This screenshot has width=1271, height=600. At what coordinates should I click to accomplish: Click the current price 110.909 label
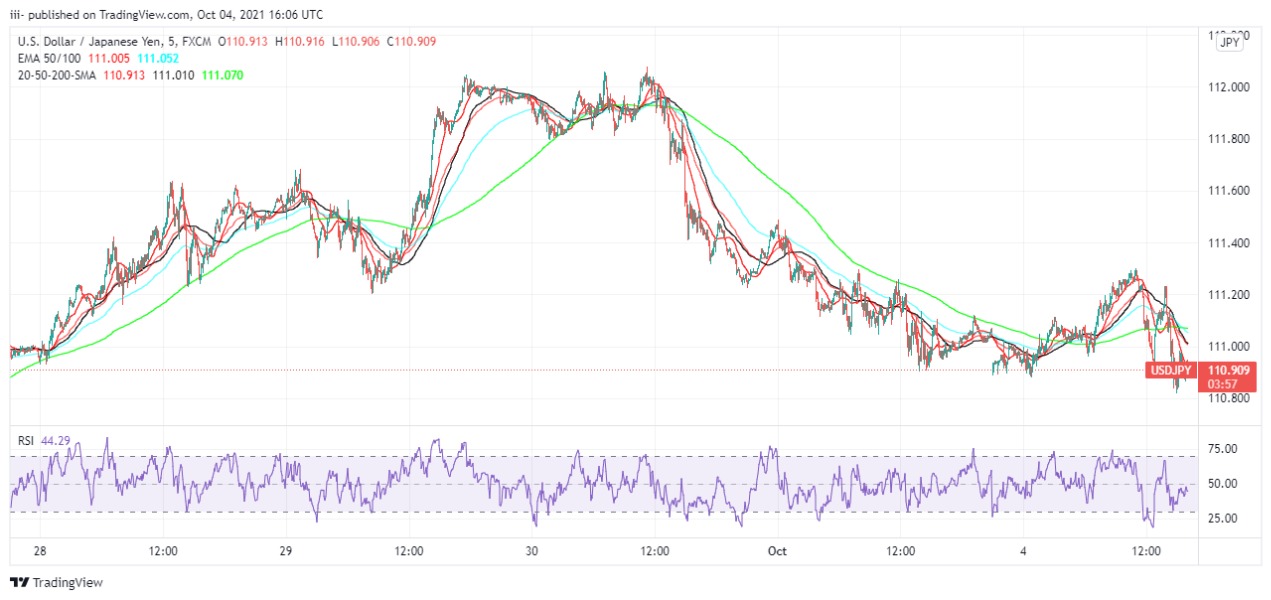click(x=1229, y=370)
